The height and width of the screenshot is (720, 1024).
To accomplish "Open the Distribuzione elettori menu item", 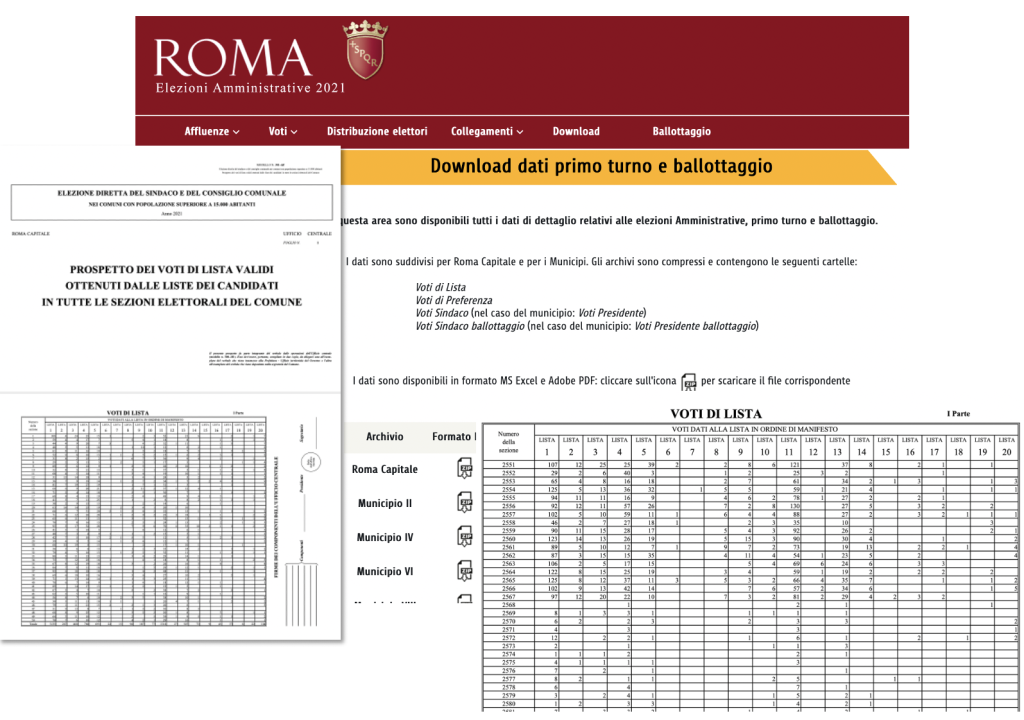I will coord(377,131).
